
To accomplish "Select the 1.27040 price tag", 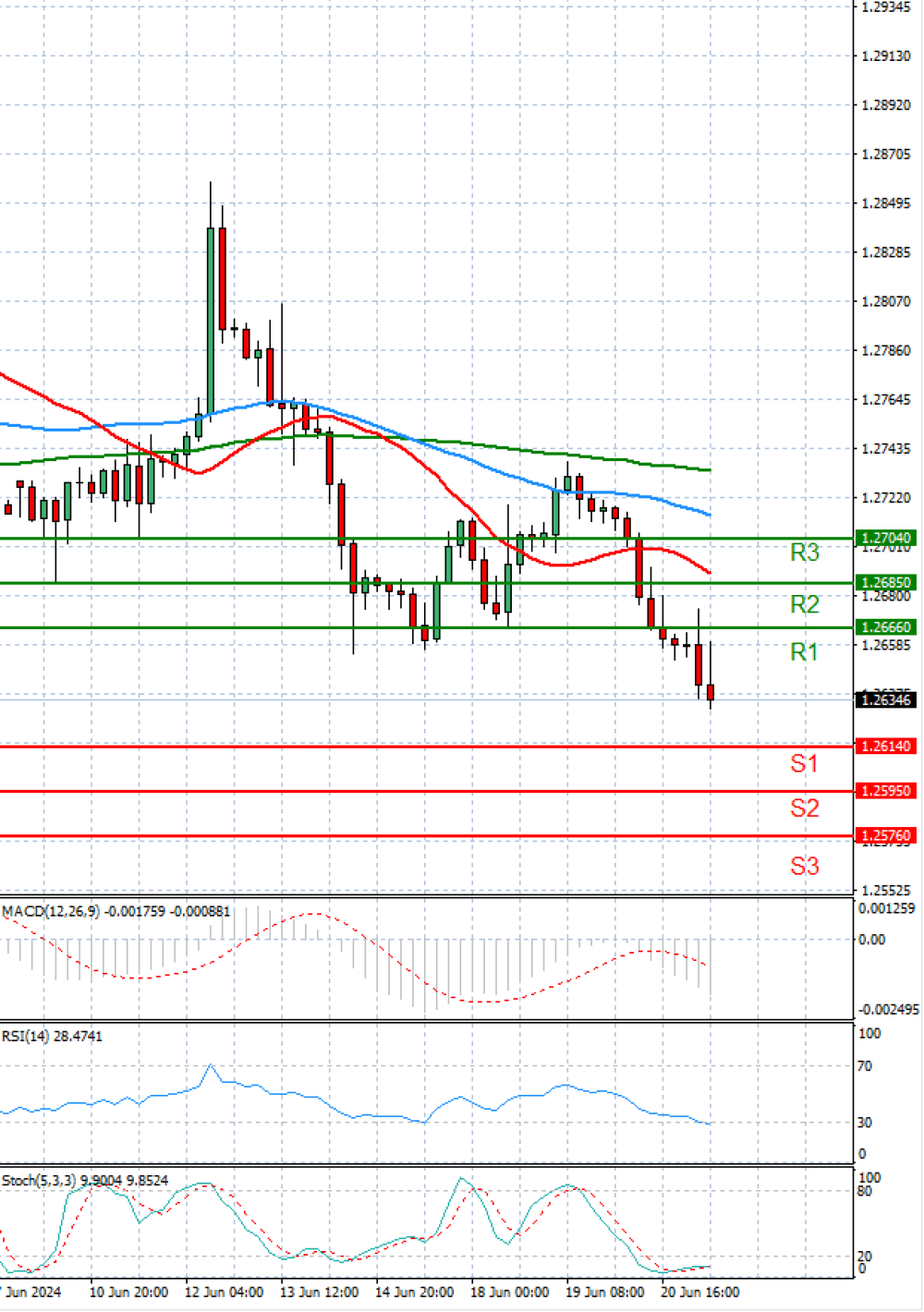I will click(885, 538).
